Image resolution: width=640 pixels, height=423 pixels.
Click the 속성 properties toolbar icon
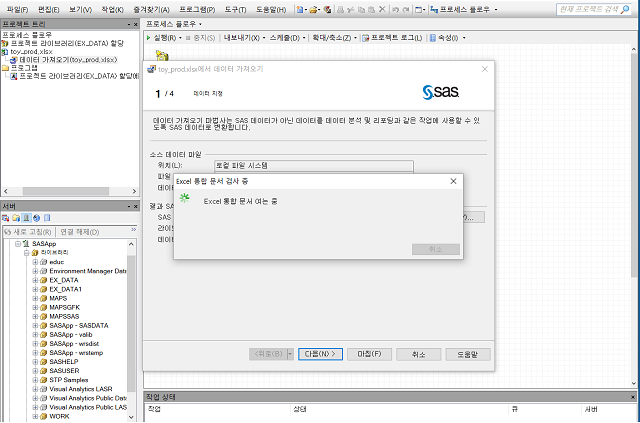pos(433,38)
